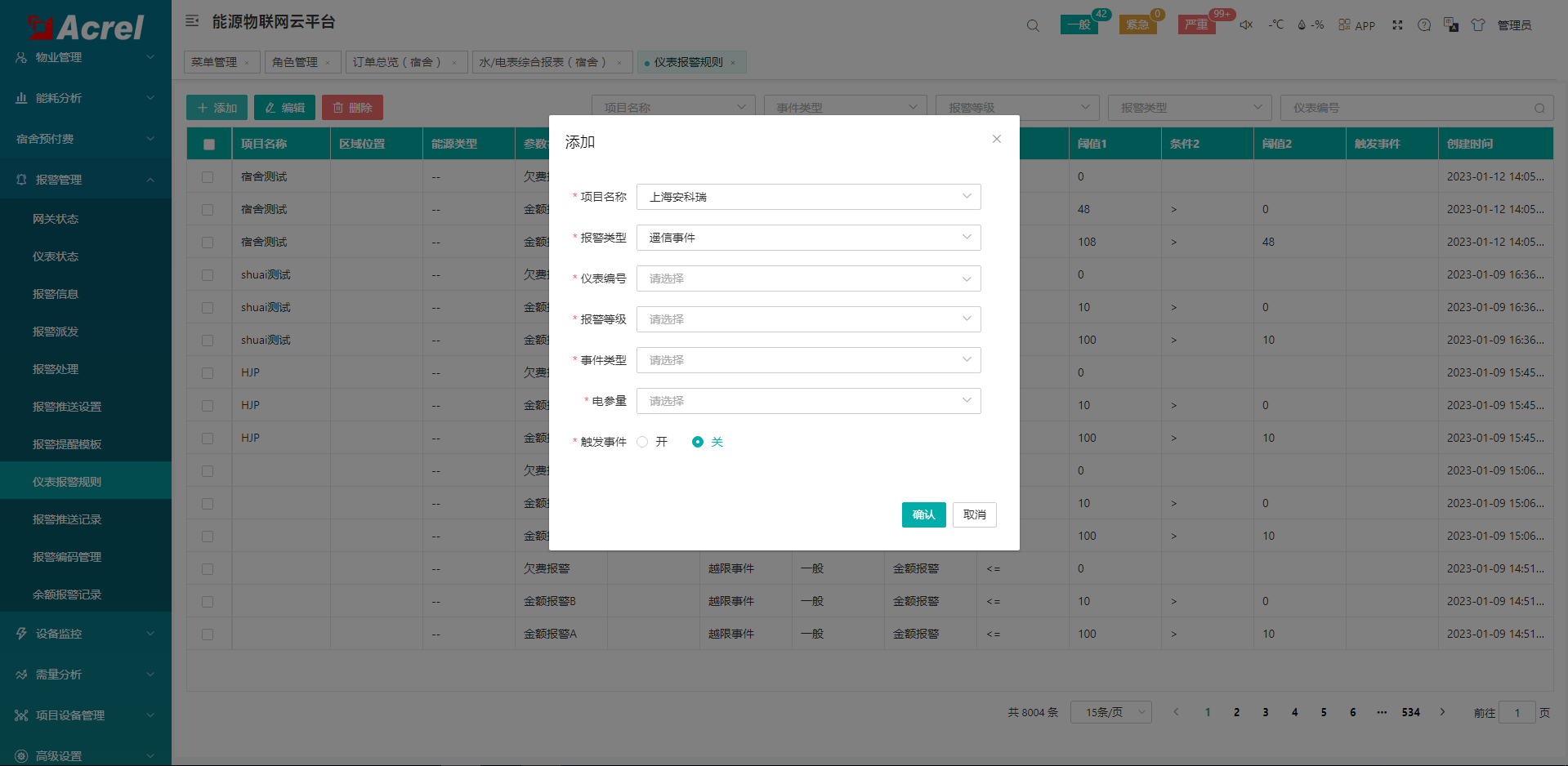This screenshot has height=766, width=1568.
Task: Click the 添加 toolbar button
Action: 217,108
